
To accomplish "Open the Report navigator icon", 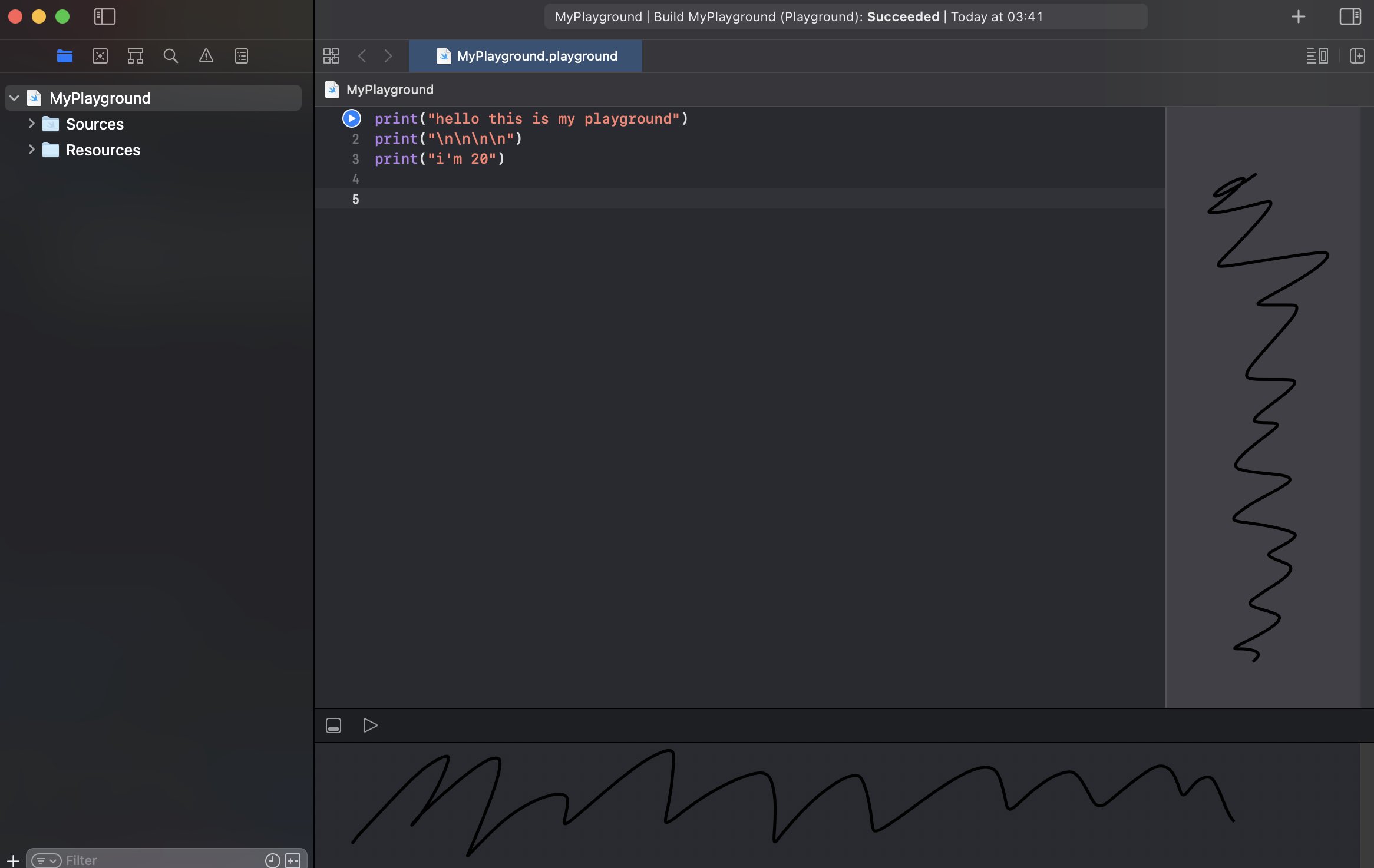I will (242, 56).
